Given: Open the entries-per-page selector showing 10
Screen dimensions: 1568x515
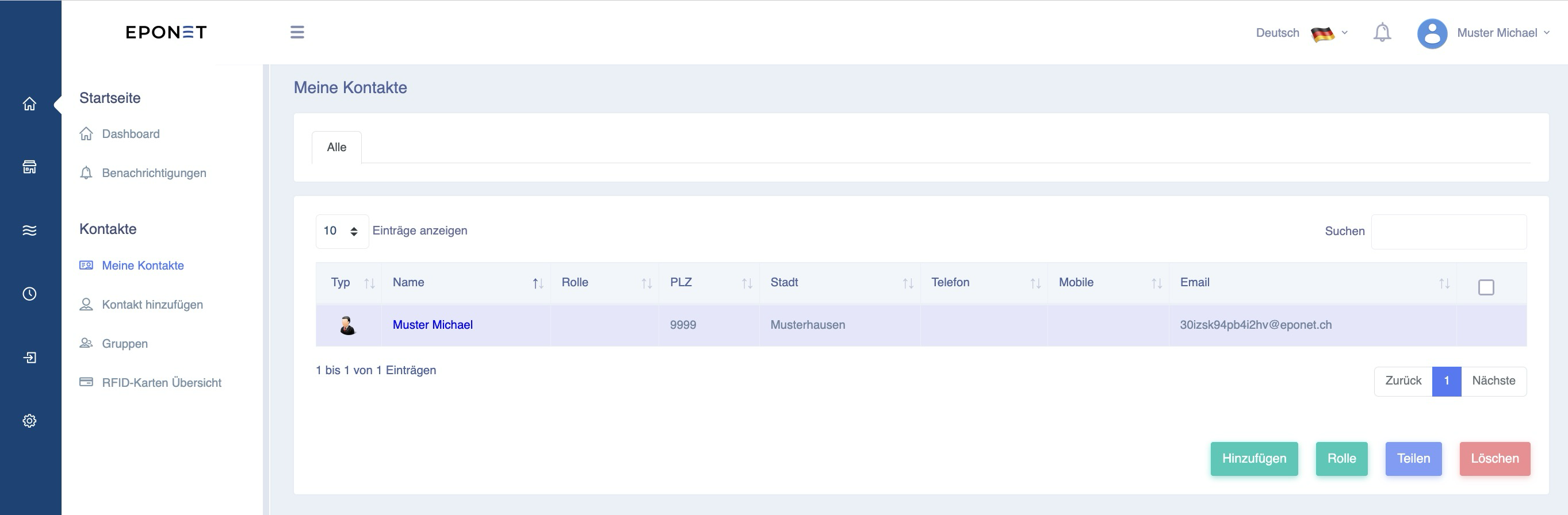Looking at the screenshot, I should point(342,231).
